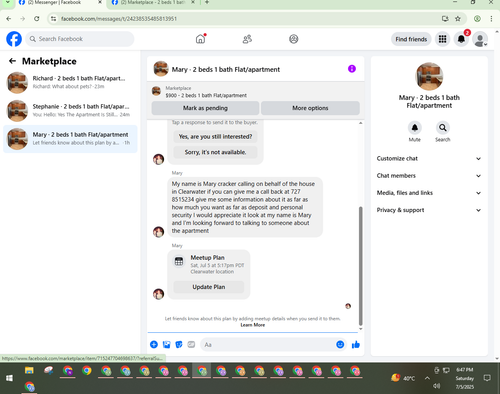Screen dimensions: 500x394
Task: Click the Update Plan button
Action: coord(209,287)
